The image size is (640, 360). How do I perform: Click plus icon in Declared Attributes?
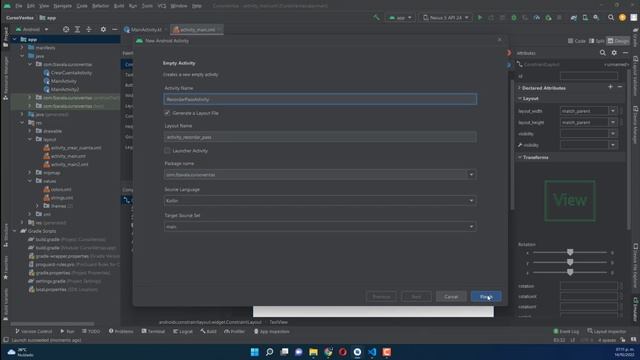pyautogui.click(x=611, y=87)
